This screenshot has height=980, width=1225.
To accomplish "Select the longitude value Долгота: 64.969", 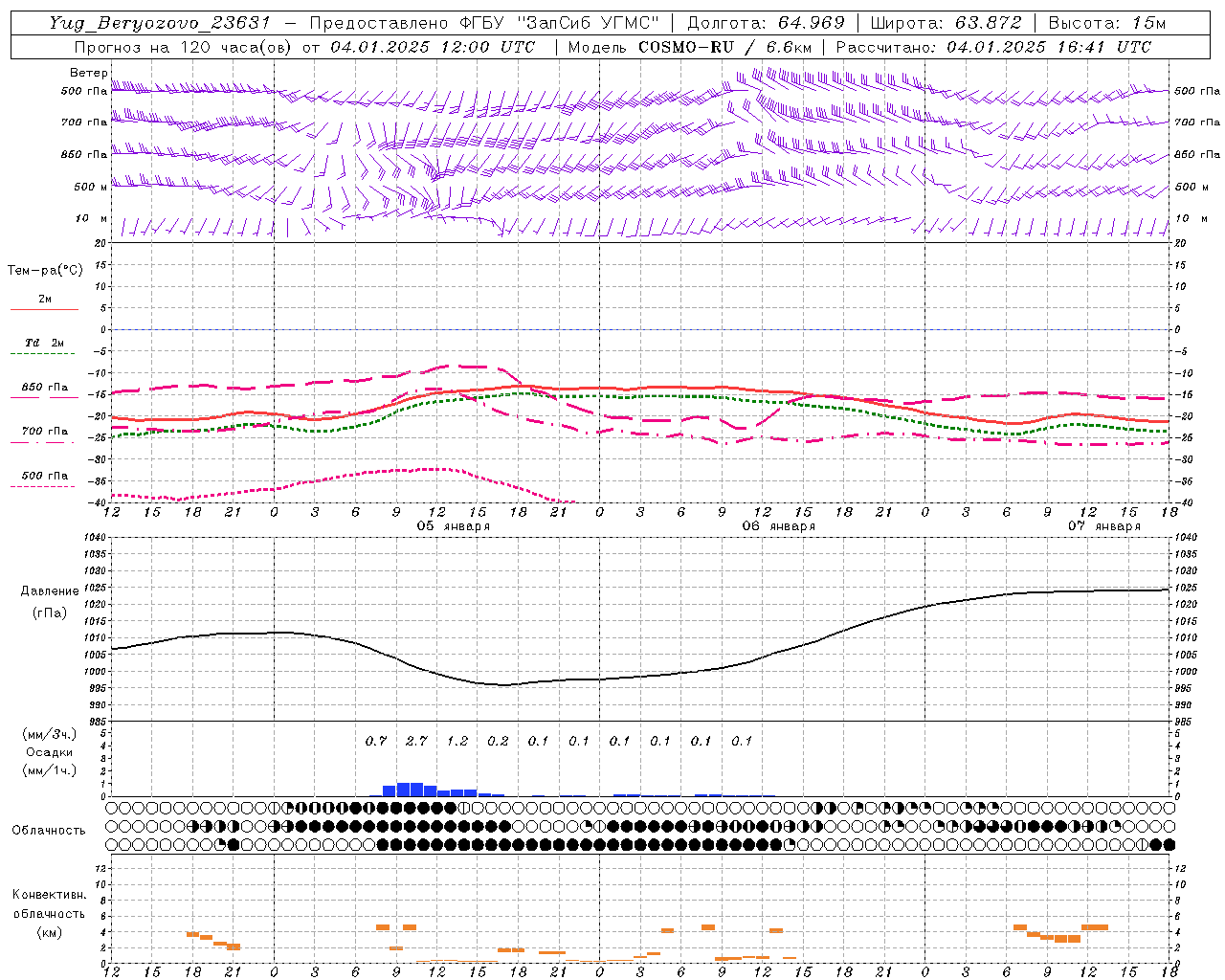I will tap(766, 23).
